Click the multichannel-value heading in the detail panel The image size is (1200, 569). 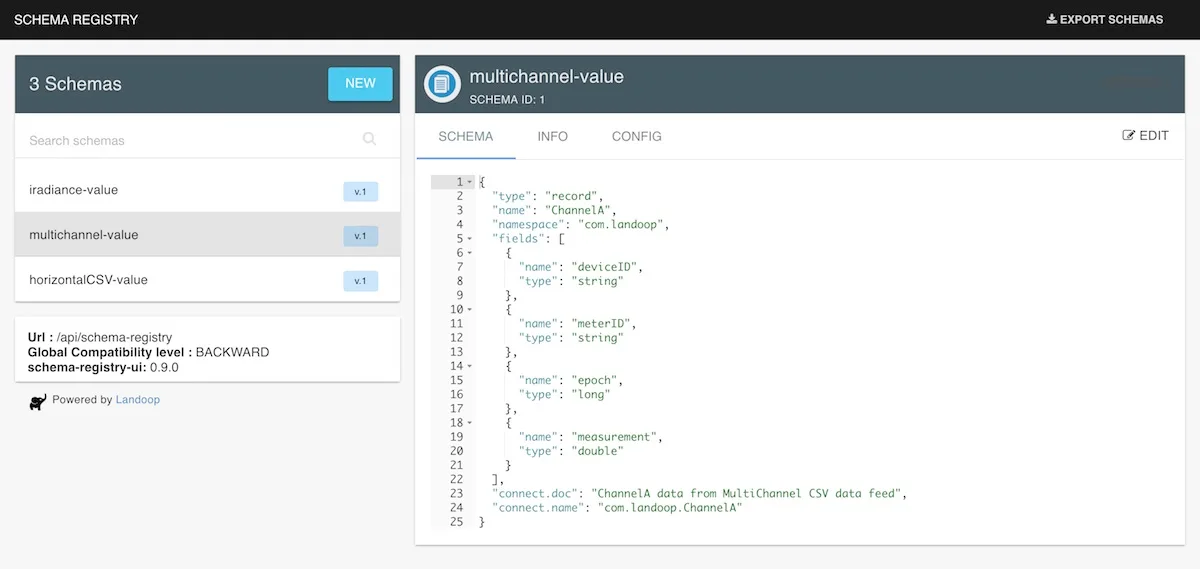point(546,76)
